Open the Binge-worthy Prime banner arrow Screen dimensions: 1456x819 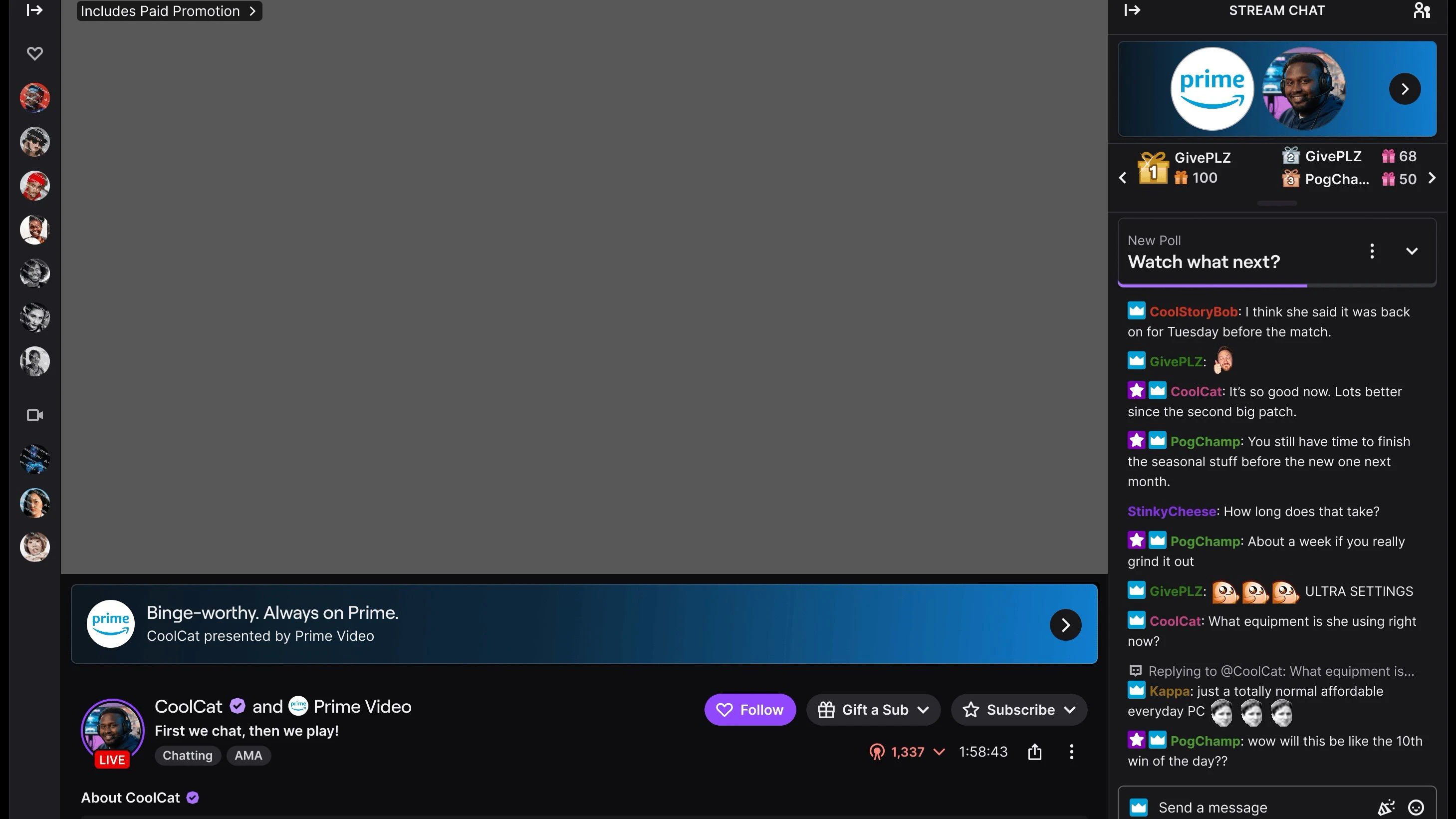pos(1065,624)
